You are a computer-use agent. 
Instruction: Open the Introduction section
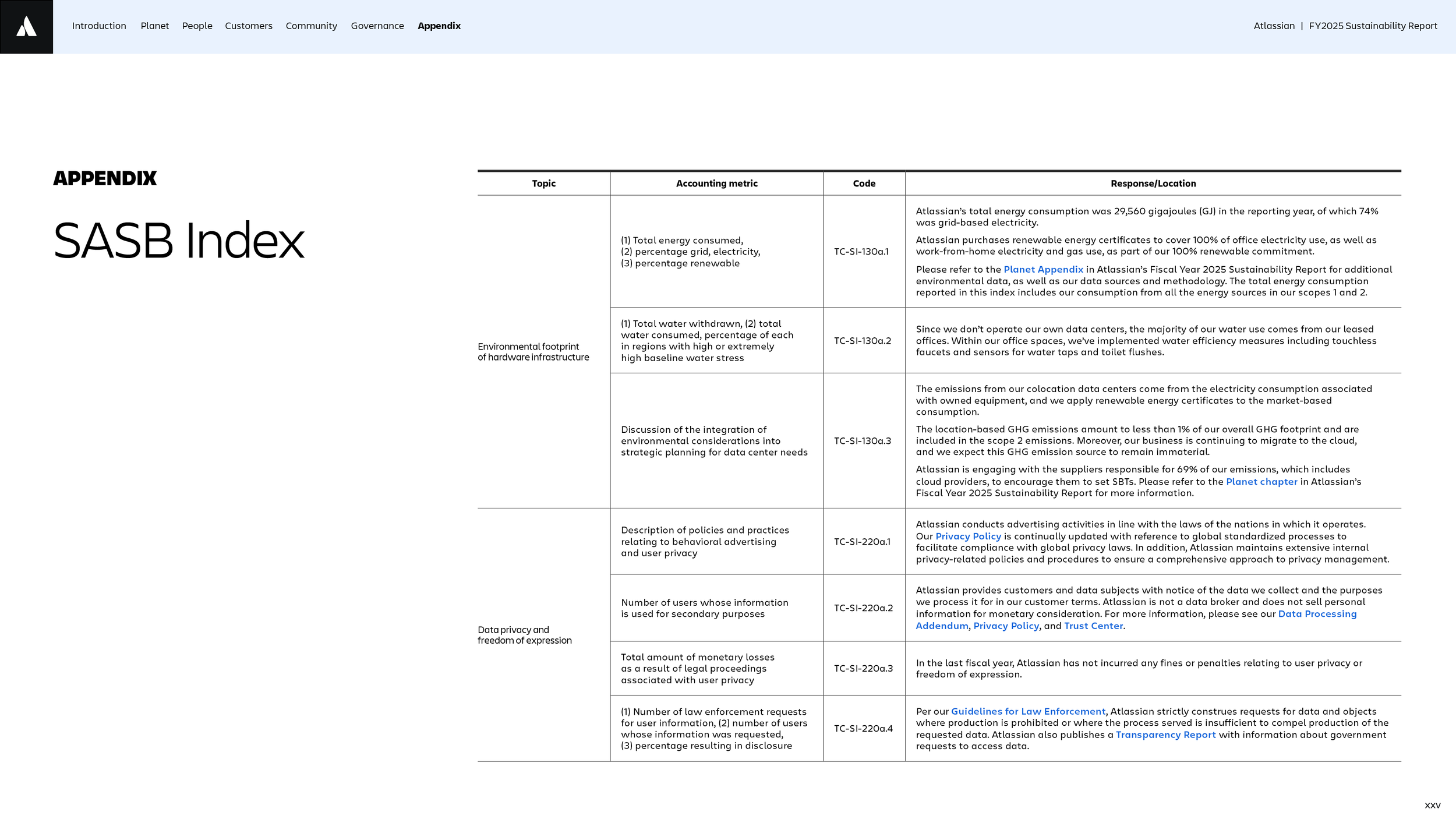click(x=99, y=26)
